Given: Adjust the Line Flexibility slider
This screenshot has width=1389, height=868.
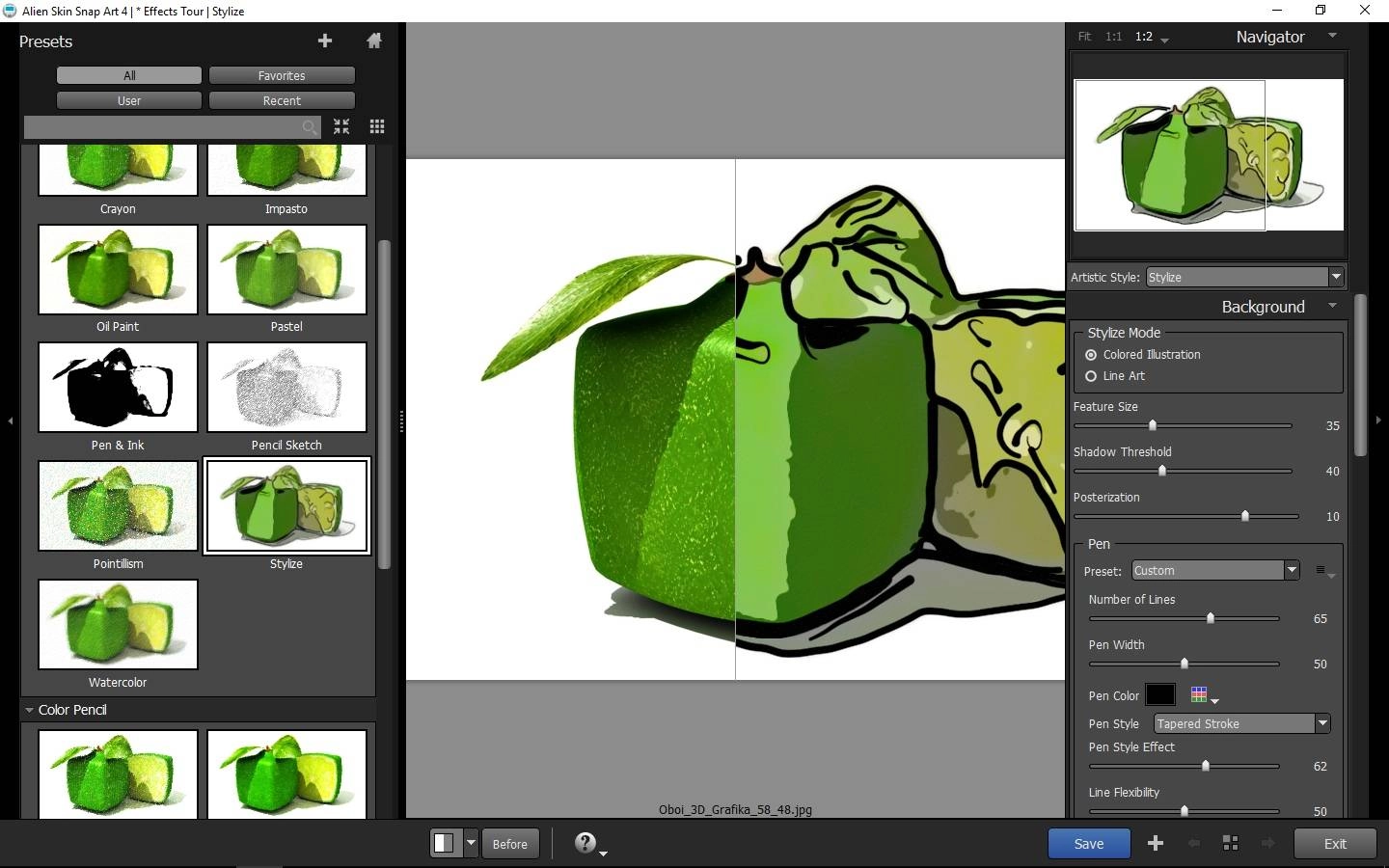Looking at the screenshot, I should point(1185,811).
